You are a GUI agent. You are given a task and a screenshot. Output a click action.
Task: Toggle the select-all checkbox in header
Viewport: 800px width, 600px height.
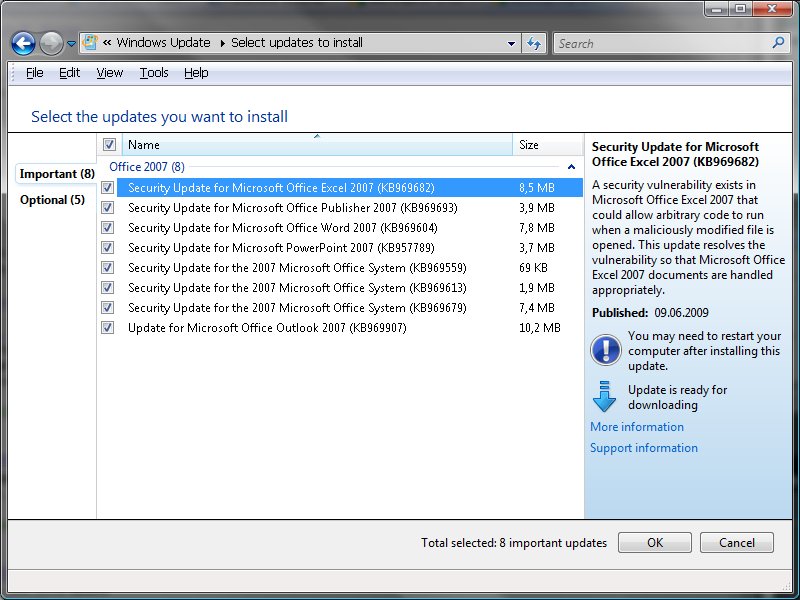point(109,144)
